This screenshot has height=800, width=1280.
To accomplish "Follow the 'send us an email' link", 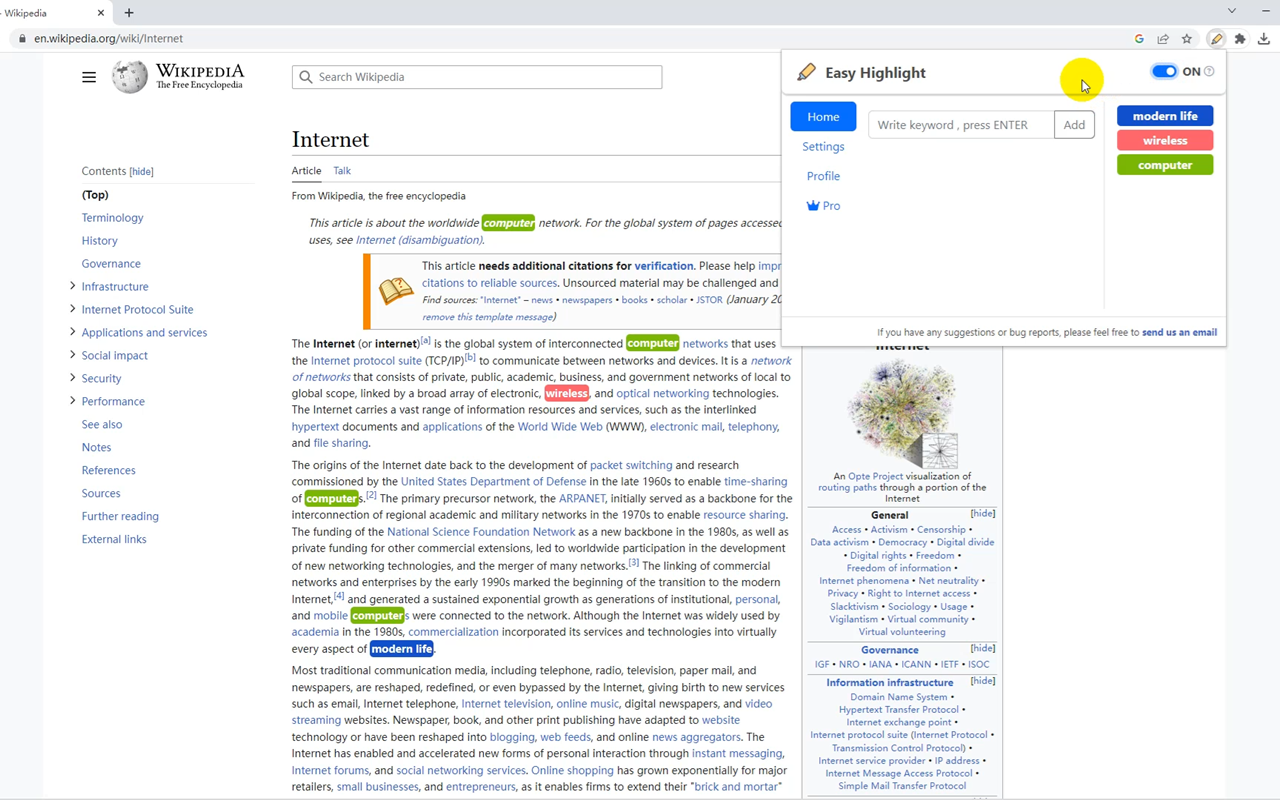I will 1179,332.
